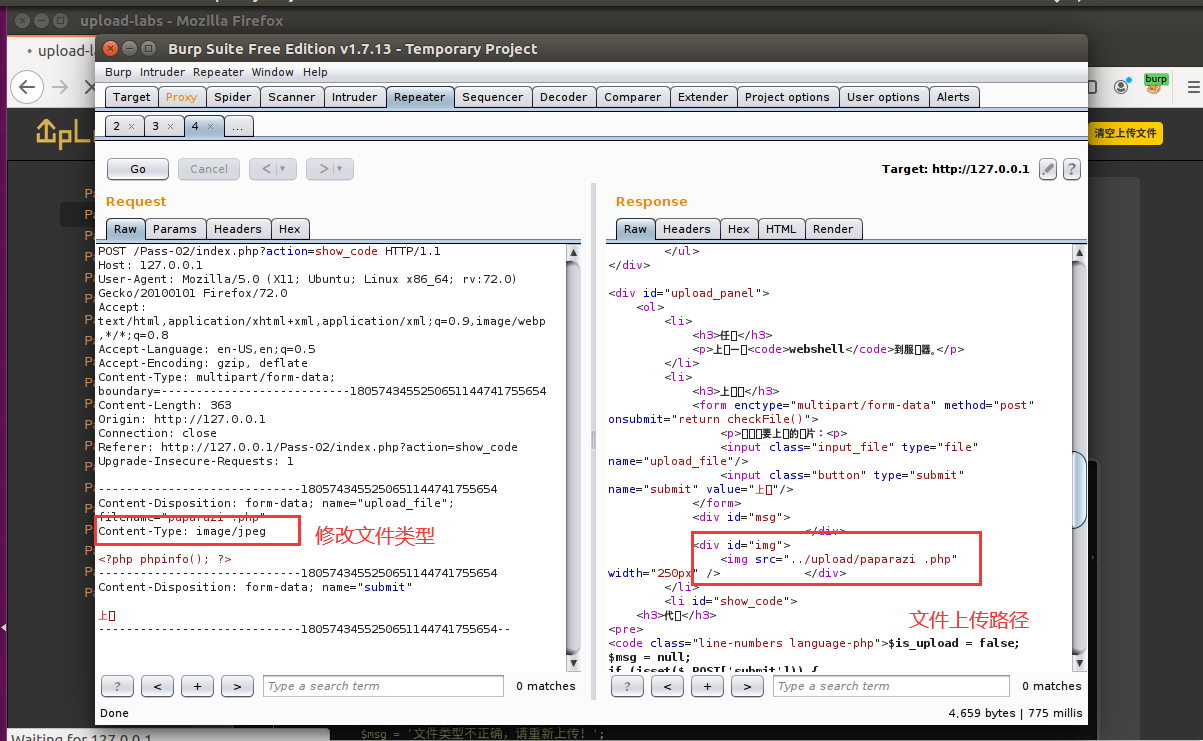Show response Hex tab
The image size is (1203, 741).
tap(739, 229)
